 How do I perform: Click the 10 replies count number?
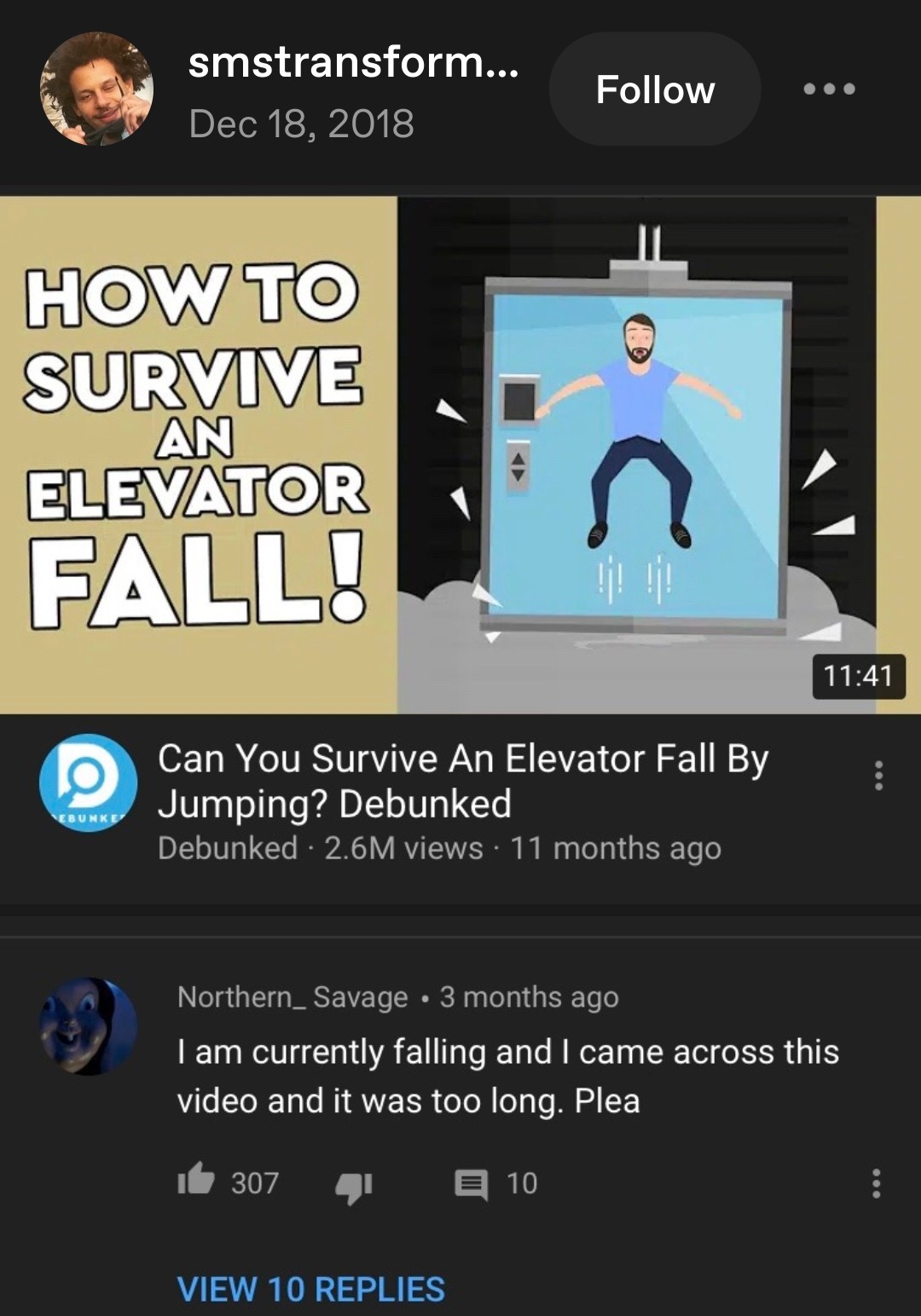tap(522, 1183)
